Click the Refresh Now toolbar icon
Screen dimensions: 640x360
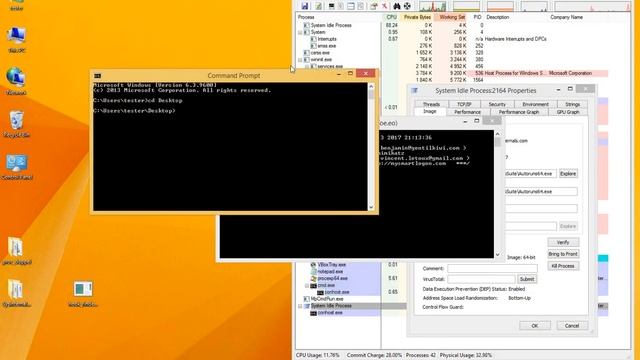(318, 6)
